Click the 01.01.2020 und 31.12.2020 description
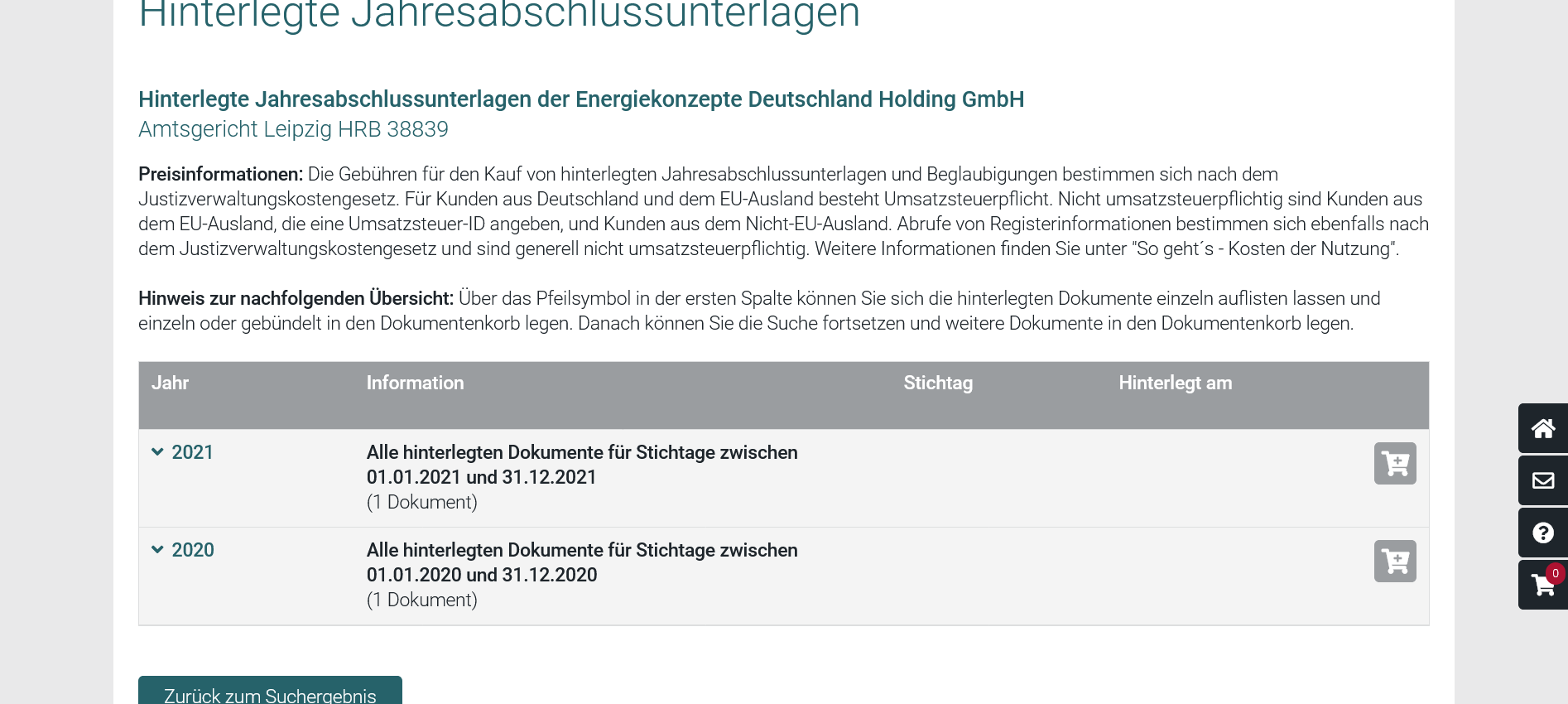 [x=481, y=575]
